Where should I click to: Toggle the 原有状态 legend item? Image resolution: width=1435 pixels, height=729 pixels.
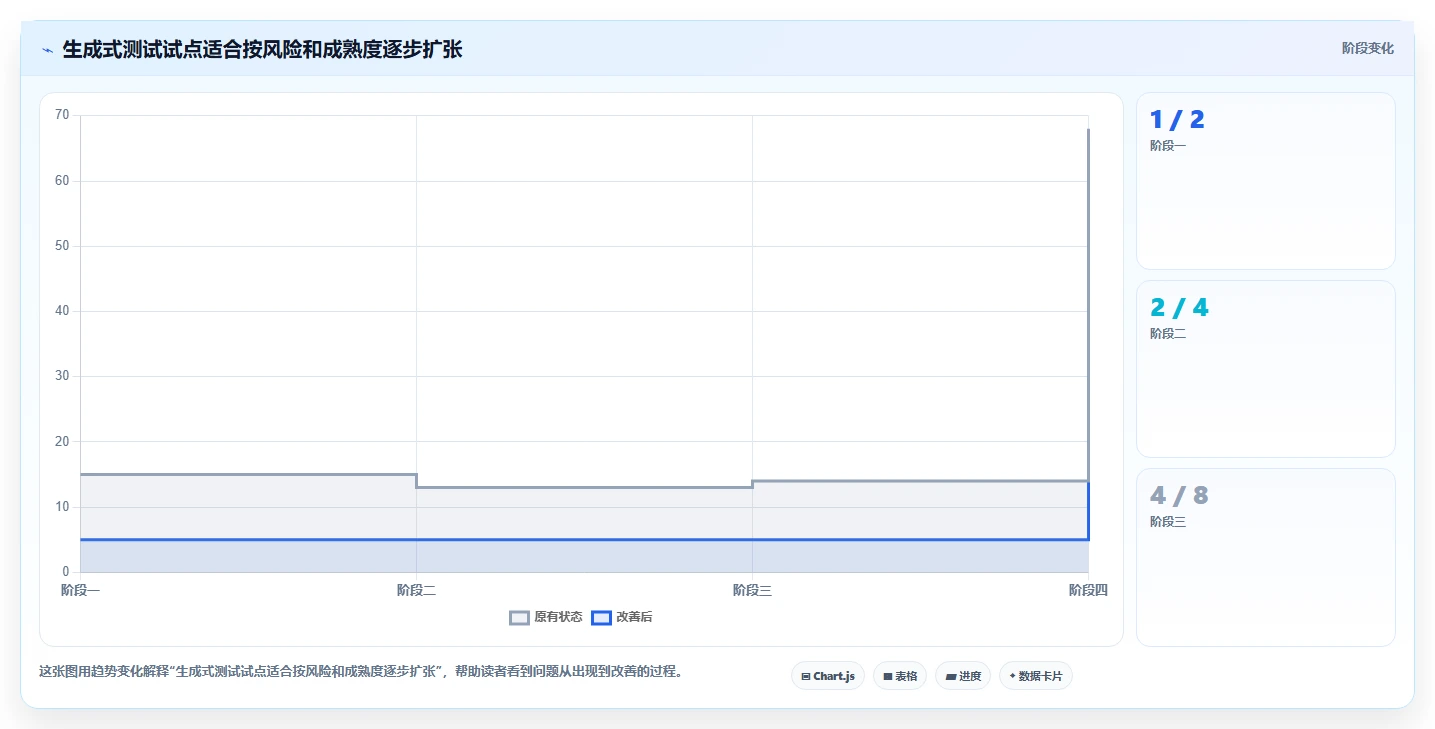point(546,617)
